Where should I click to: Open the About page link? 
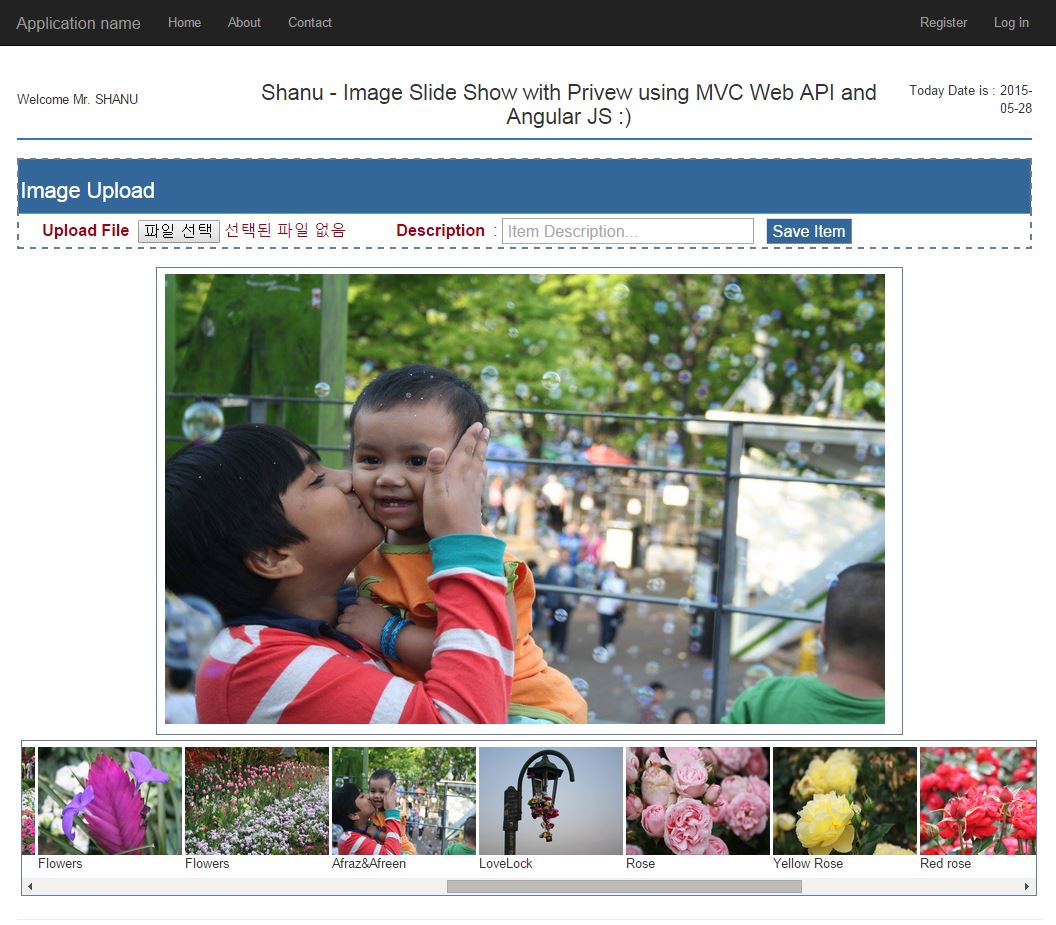click(244, 23)
